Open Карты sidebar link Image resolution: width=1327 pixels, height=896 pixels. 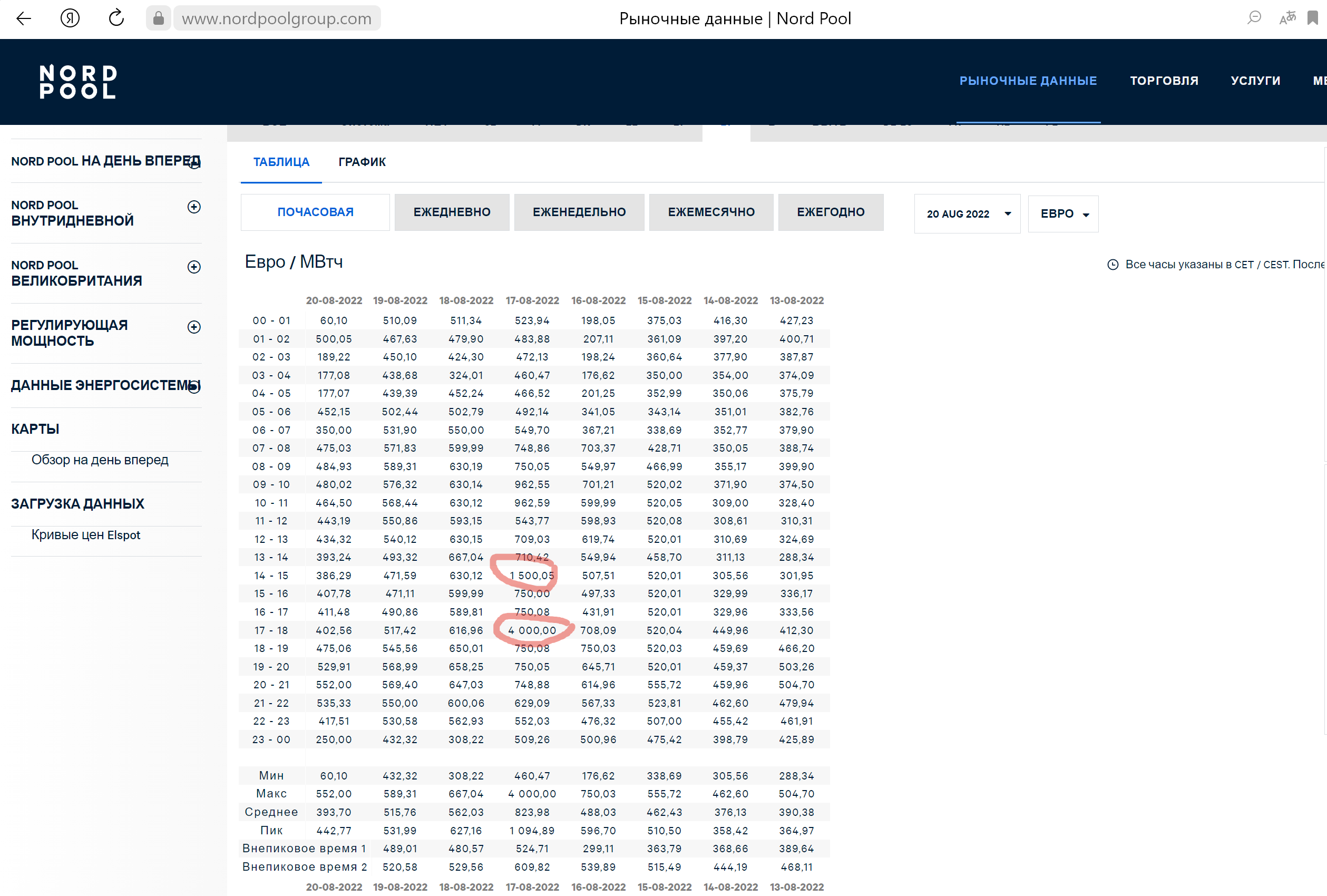click(35, 429)
